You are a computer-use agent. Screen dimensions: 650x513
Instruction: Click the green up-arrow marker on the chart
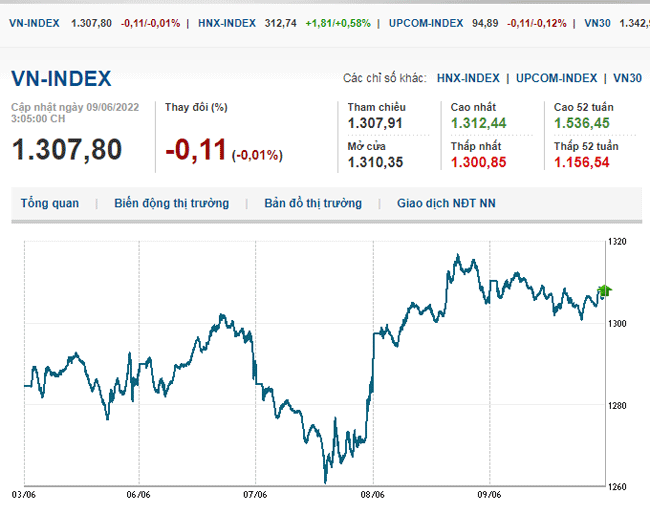pos(604,291)
